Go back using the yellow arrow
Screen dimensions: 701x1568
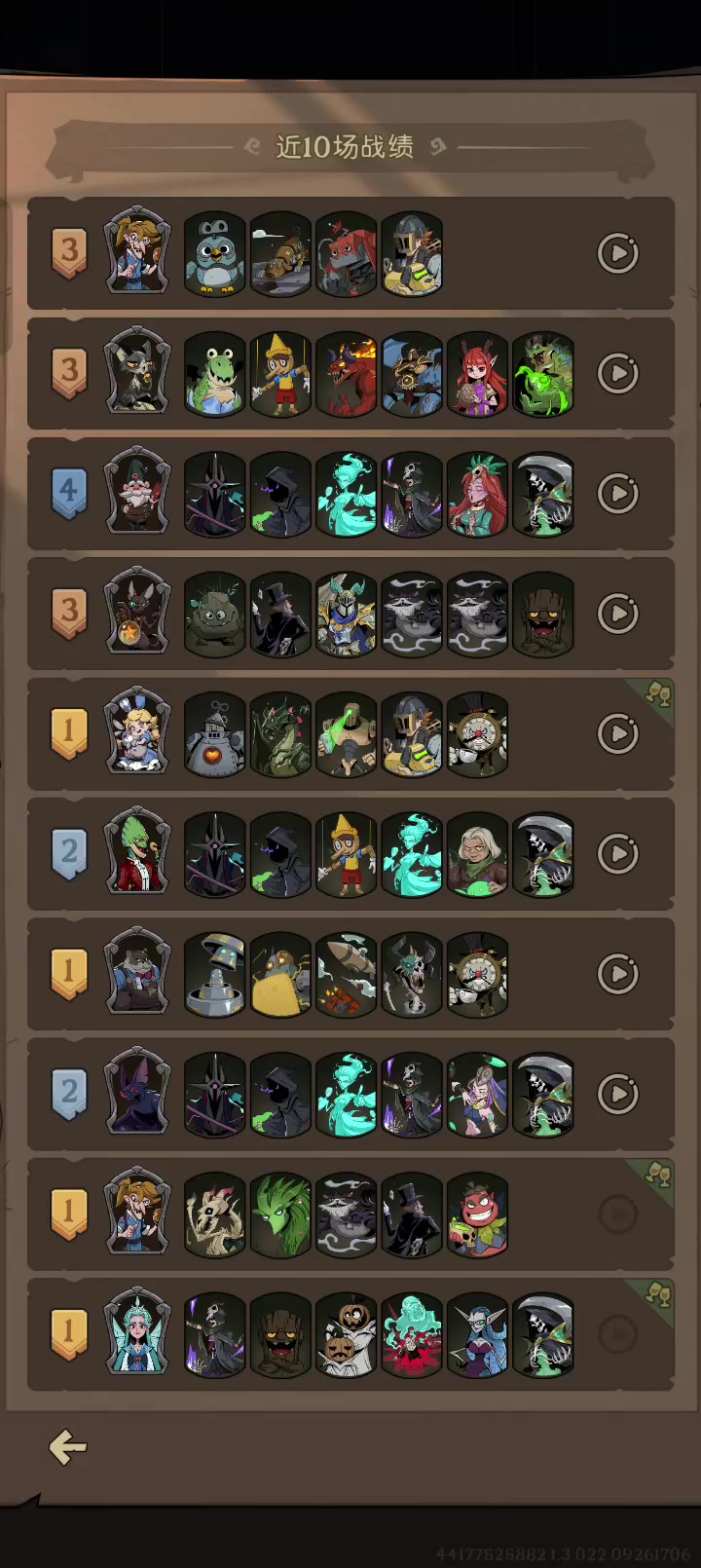tap(68, 1447)
